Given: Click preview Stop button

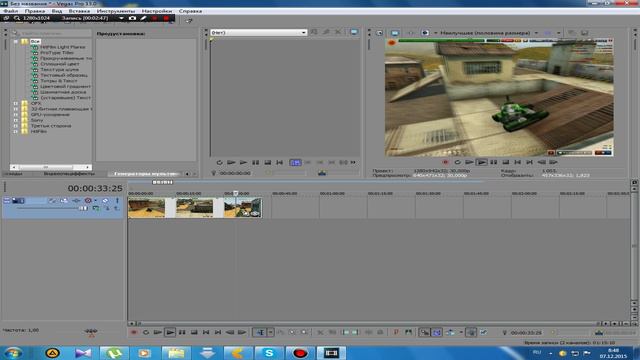Looking at the screenshot, I should (x=505, y=162).
